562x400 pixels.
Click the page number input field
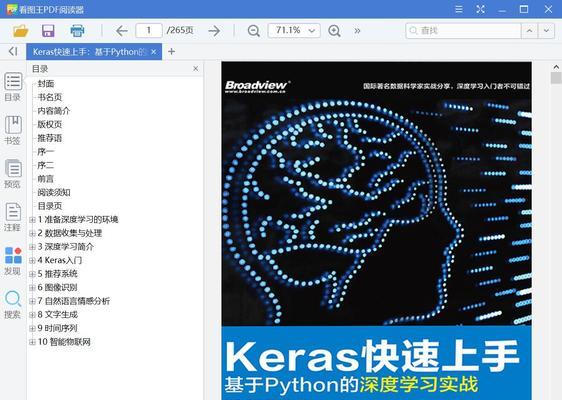click(149, 30)
